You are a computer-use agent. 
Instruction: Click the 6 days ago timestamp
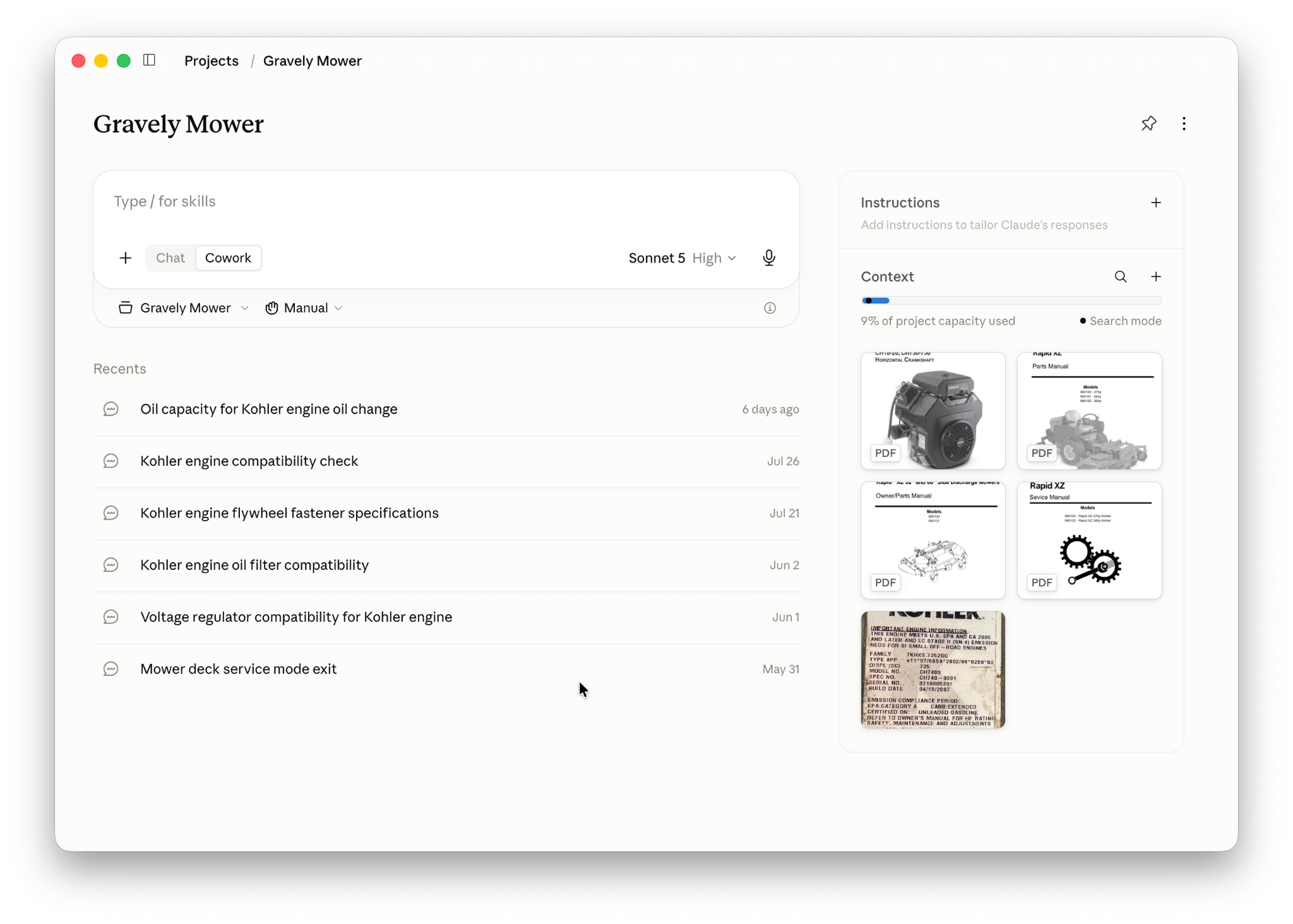pyautogui.click(x=770, y=409)
